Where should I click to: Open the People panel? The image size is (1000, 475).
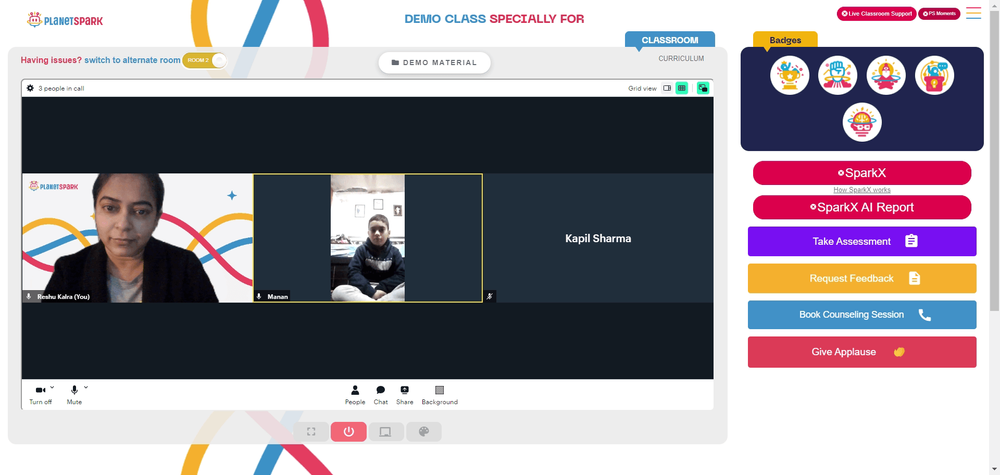pyautogui.click(x=355, y=395)
